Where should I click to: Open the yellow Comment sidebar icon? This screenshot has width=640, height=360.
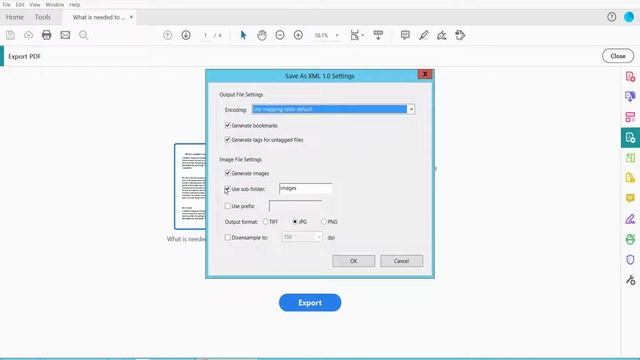coord(630,199)
